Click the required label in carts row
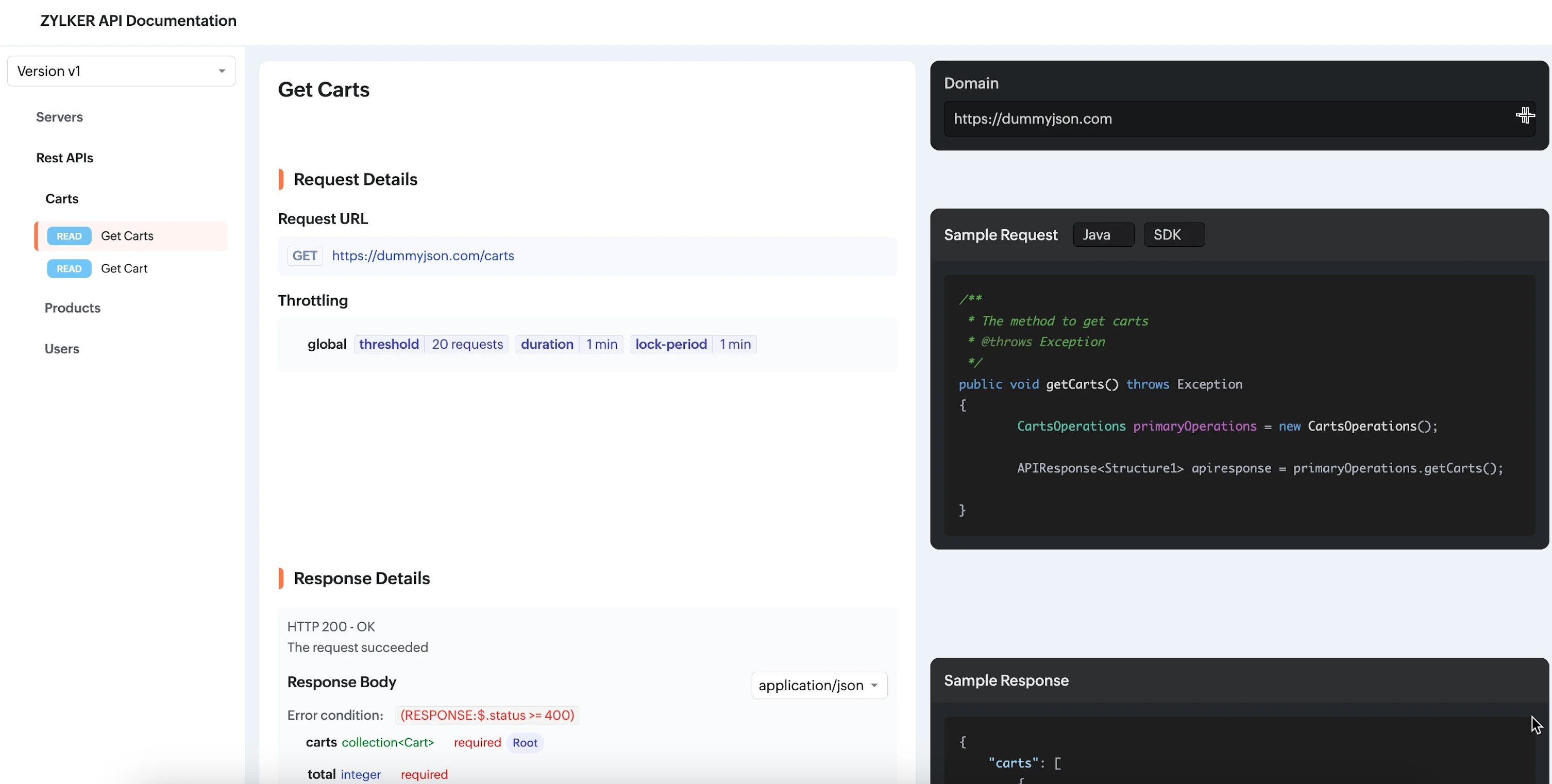Screen dimensions: 1552x784 pyautogui.click(x=477, y=742)
